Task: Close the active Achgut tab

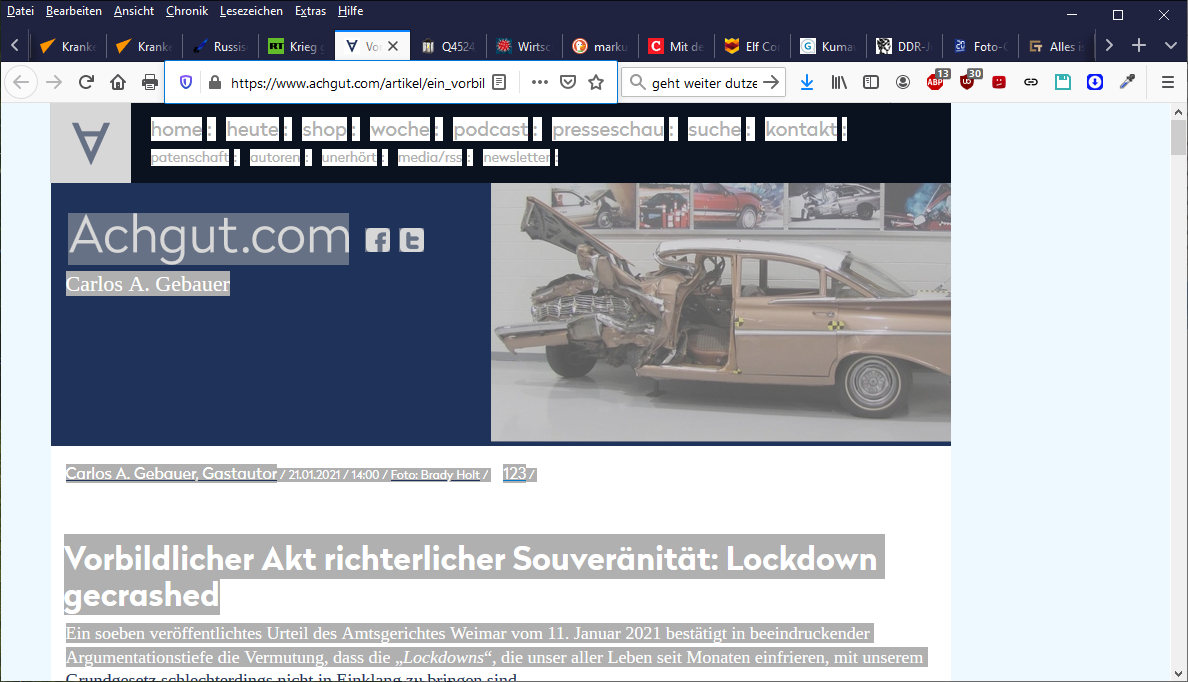Action: [393, 46]
